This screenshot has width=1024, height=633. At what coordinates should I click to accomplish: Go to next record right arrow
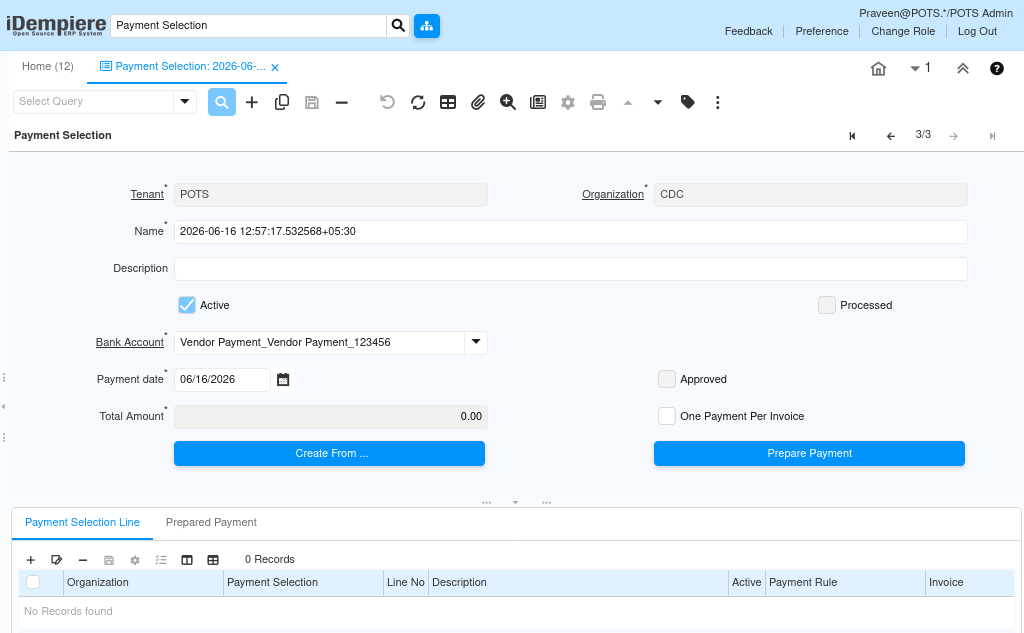tap(954, 136)
